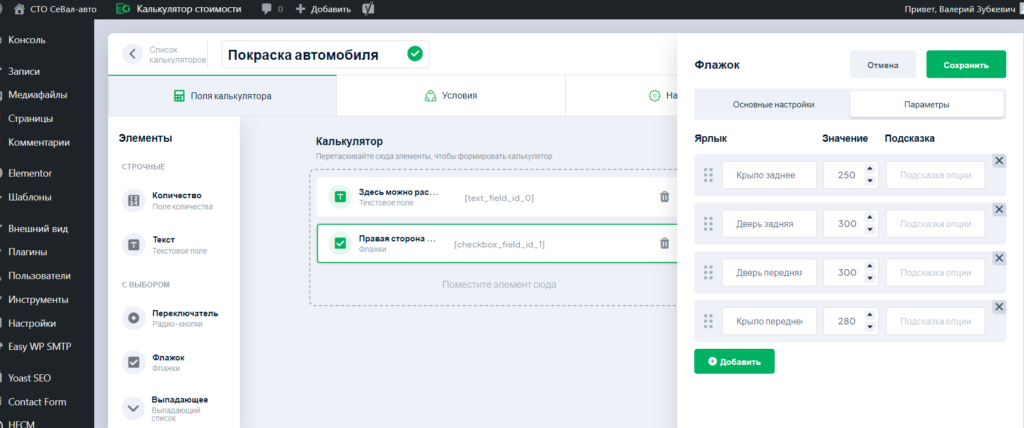The height and width of the screenshot is (428, 1024).
Task: Click the [checkbox_field_id_1] shortcode text
Action: tap(499, 244)
